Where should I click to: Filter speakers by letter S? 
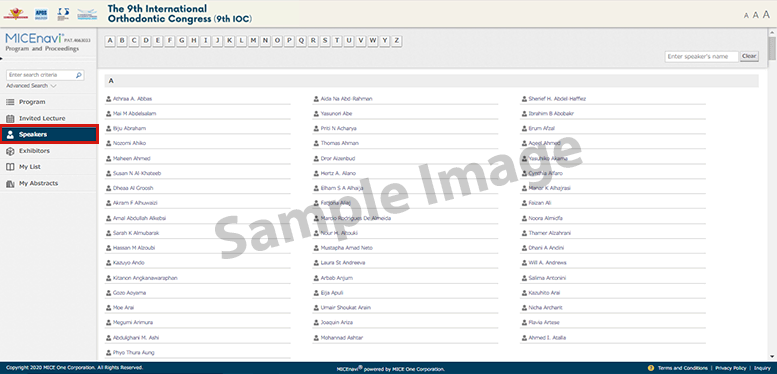pyautogui.click(x=325, y=41)
